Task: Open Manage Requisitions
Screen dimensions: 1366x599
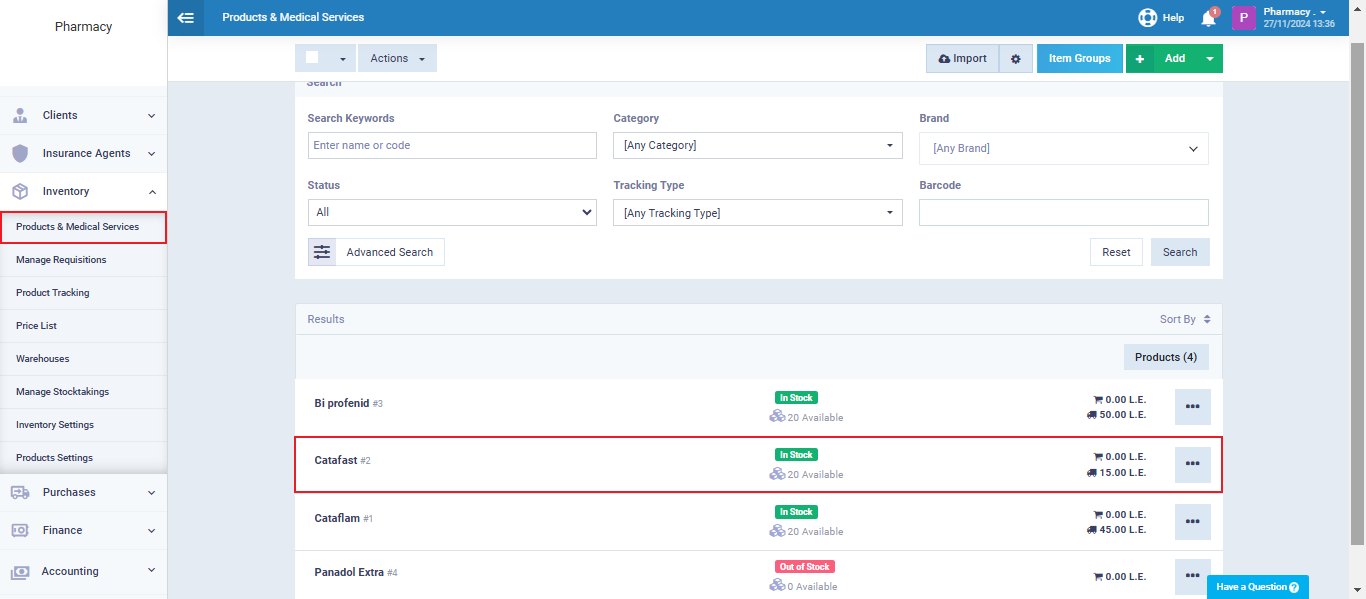Action: pos(83,260)
